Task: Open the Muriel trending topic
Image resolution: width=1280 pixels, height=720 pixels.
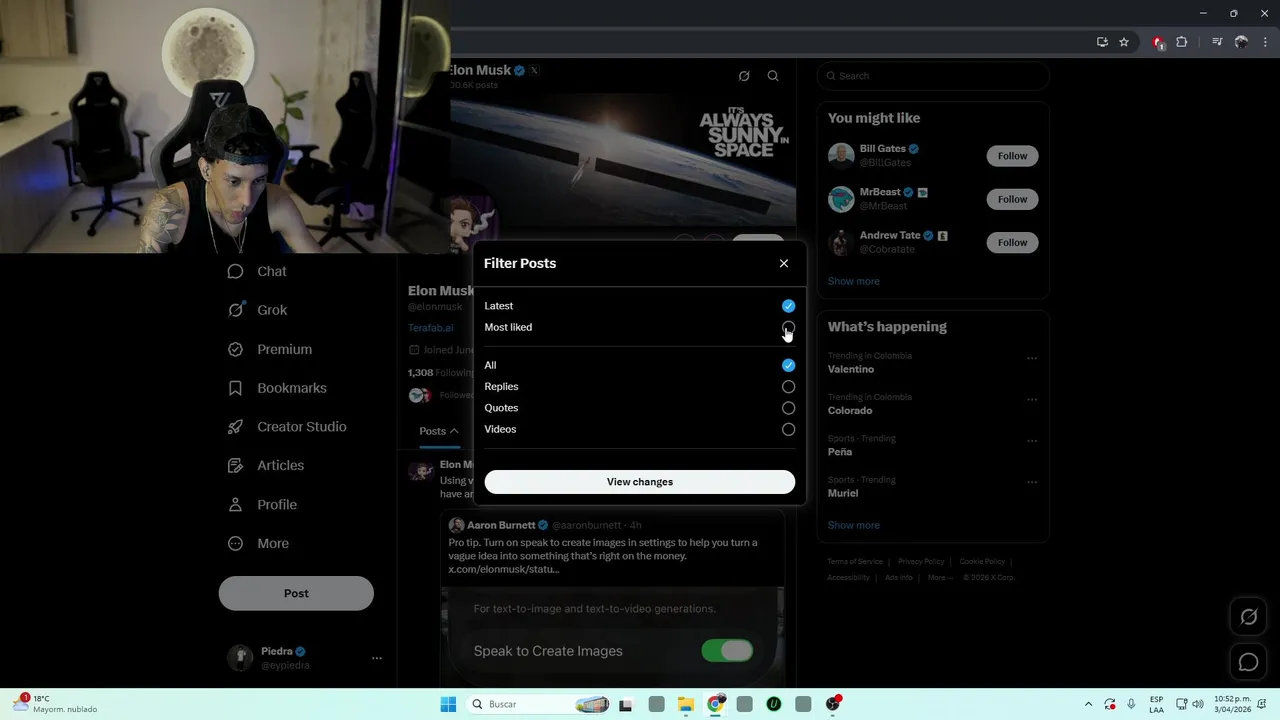Action: [x=843, y=493]
